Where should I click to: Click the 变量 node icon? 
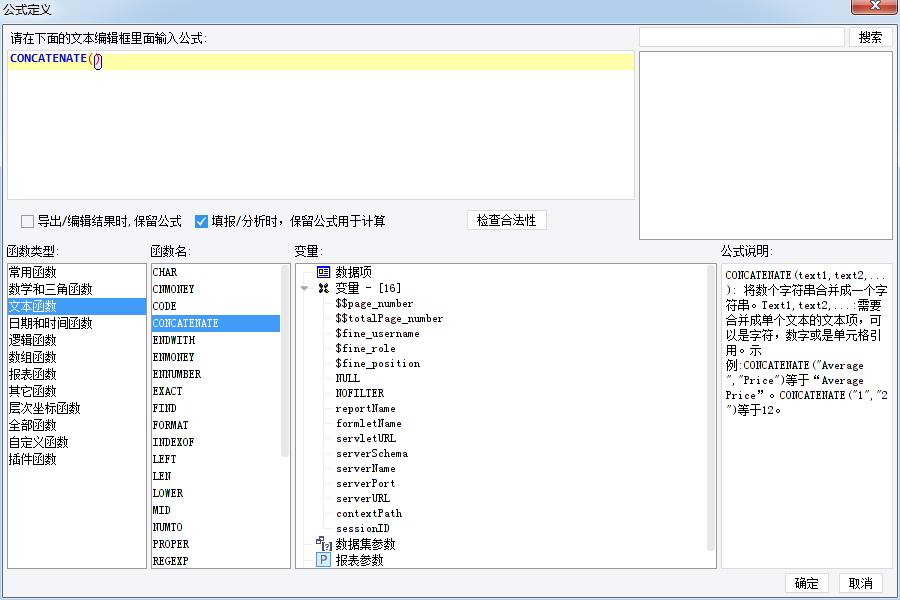point(323,288)
